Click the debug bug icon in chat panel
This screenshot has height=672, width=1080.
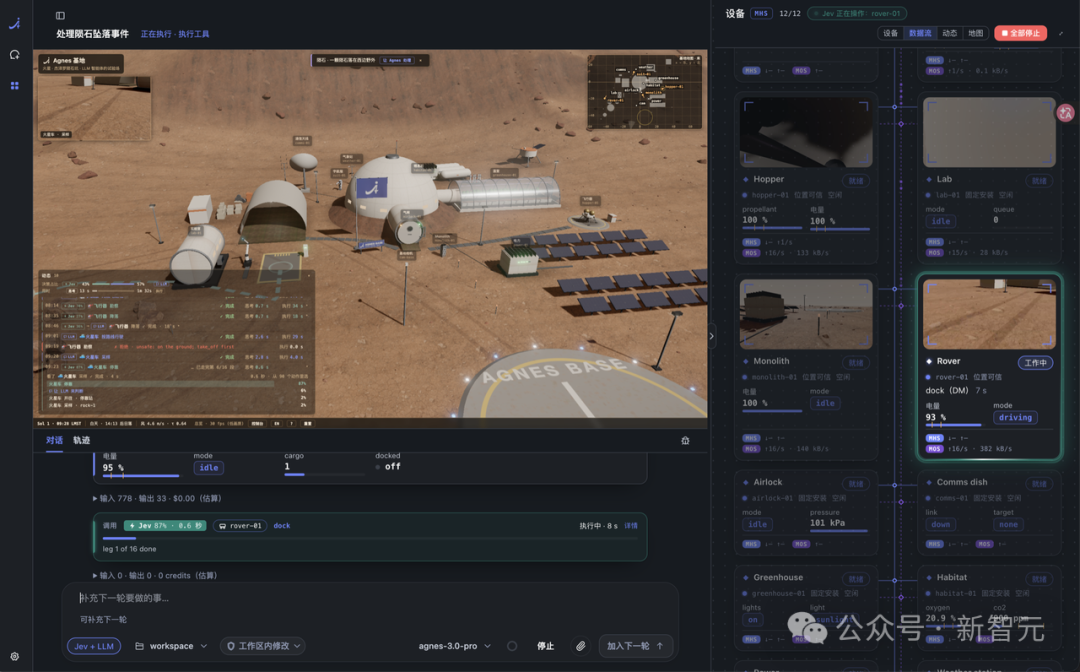point(685,441)
